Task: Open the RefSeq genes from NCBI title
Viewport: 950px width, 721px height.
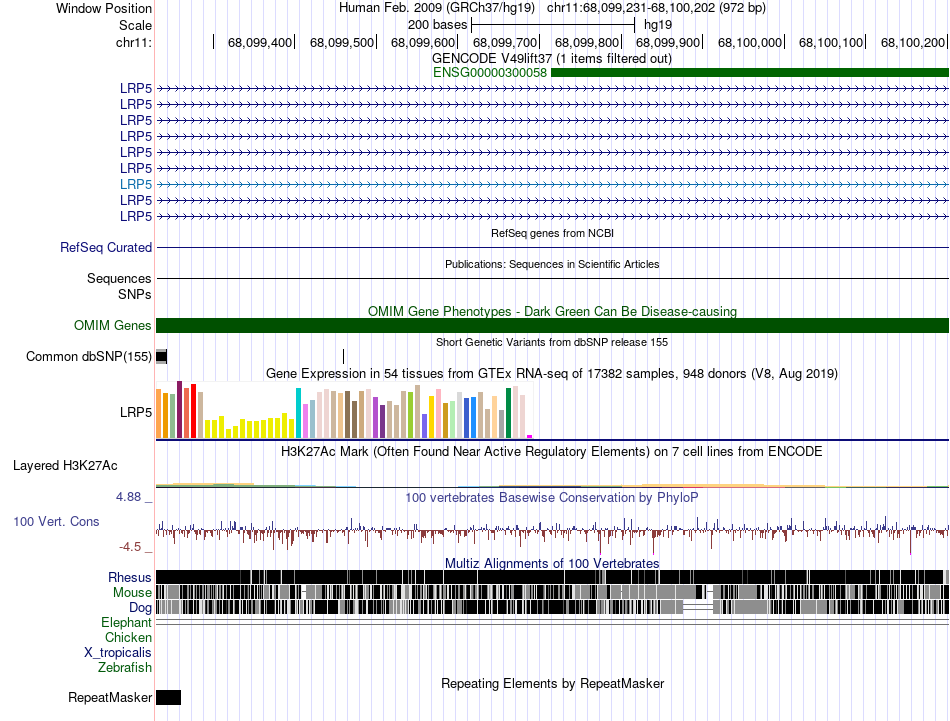Action: 552,233
